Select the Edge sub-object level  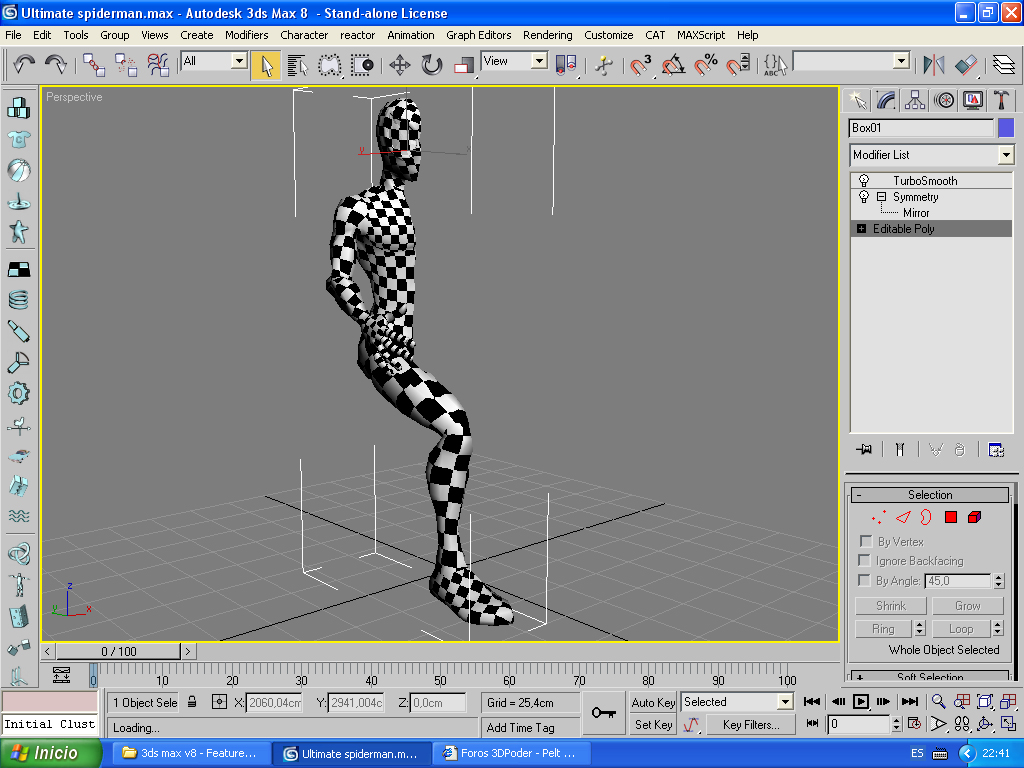coord(903,517)
